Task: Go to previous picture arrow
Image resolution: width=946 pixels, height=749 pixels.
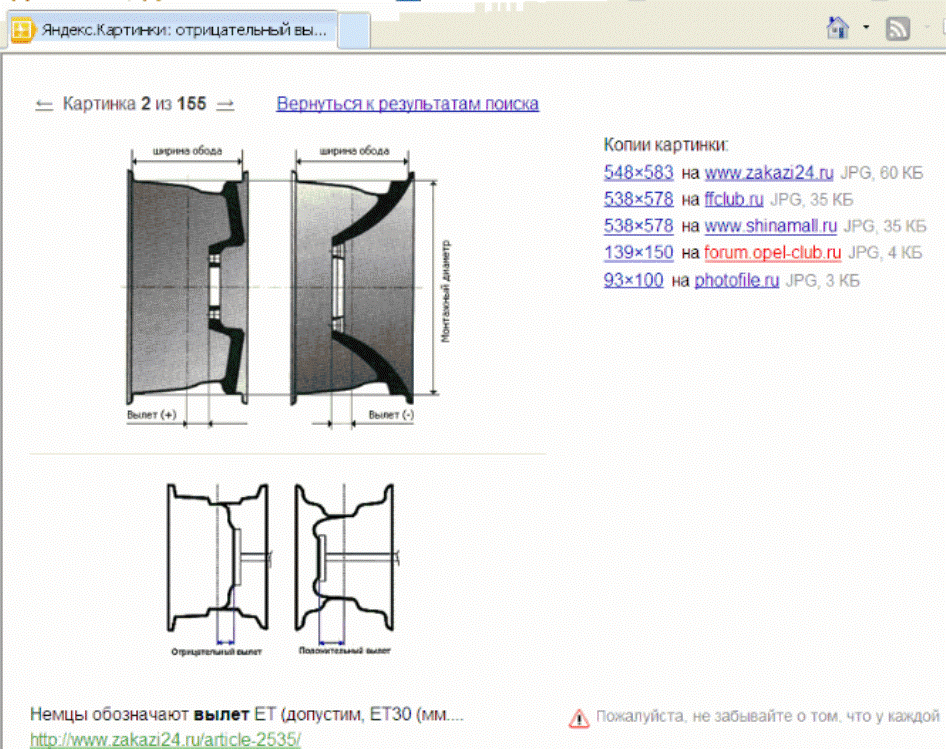Action: (44, 105)
